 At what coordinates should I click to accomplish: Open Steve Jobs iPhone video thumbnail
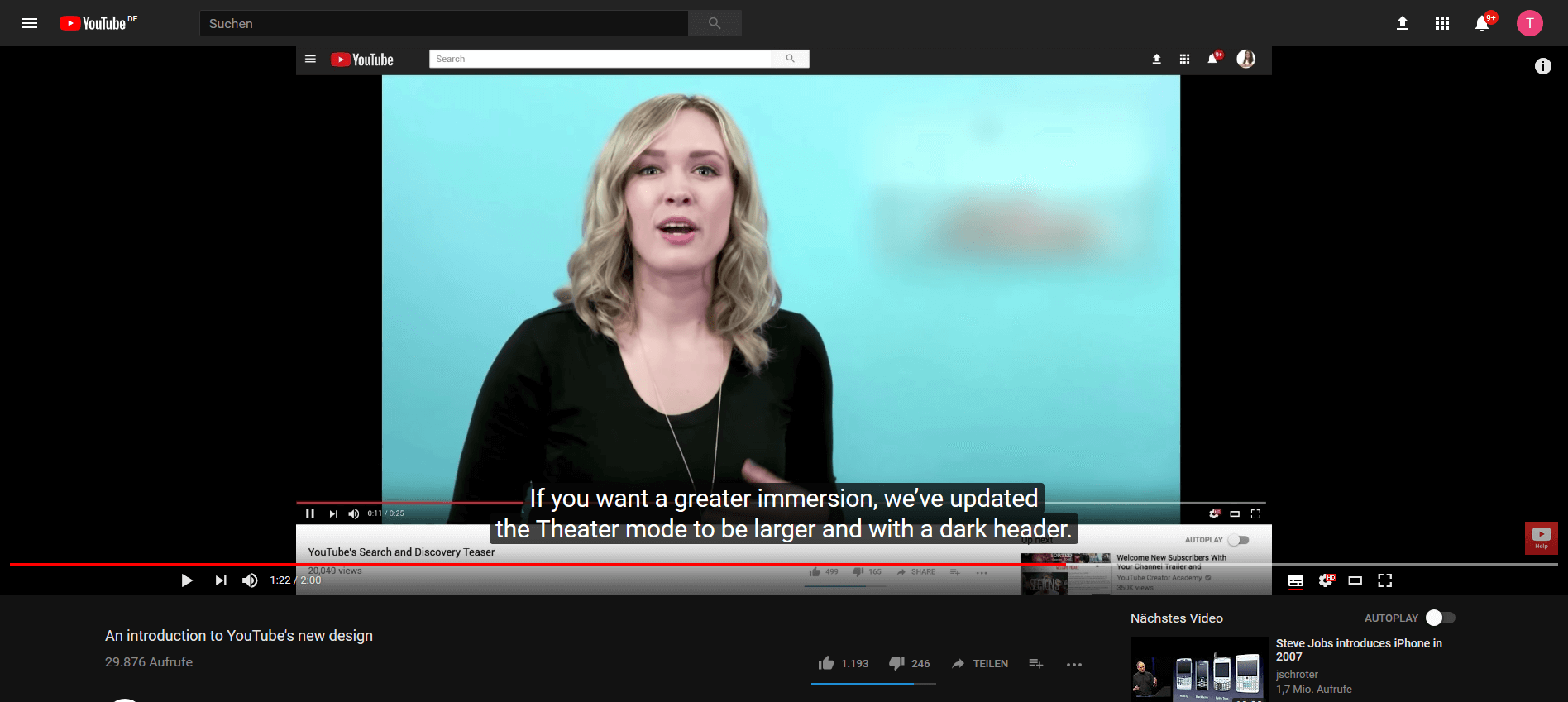point(1200,669)
